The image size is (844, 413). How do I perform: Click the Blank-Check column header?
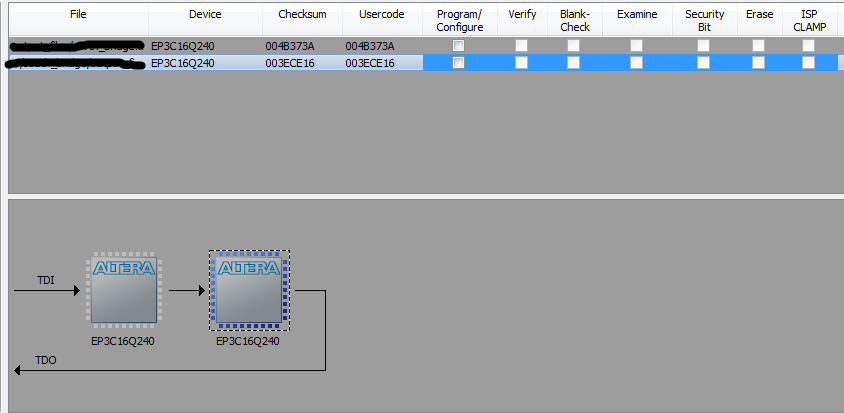point(574,20)
